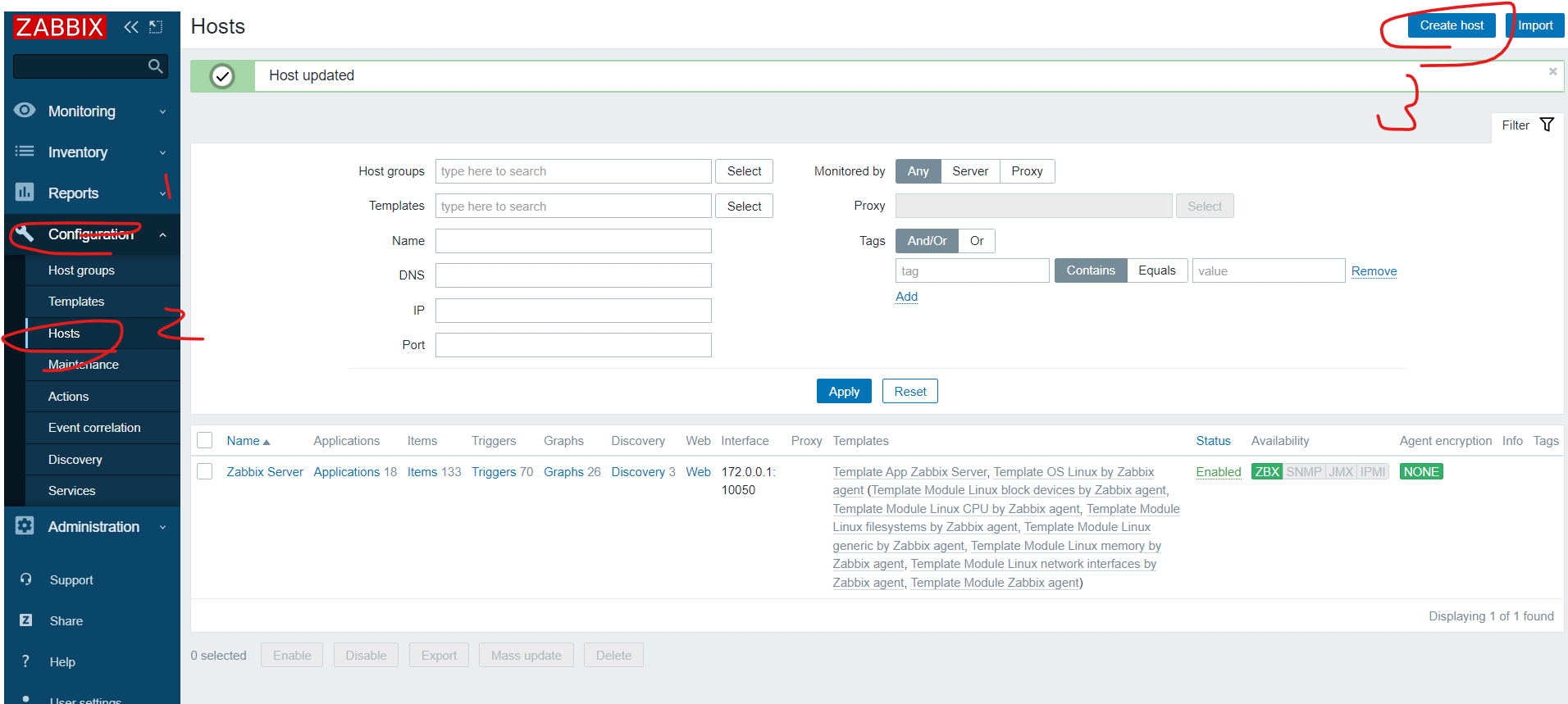The height and width of the screenshot is (704, 1568).
Task: Open Triggers link for Zabbix Server
Action: [494, 472]
